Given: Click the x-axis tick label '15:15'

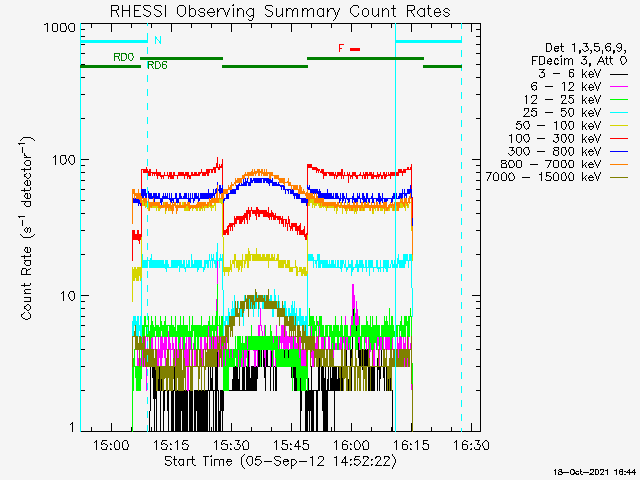Looking at the screenshot, I should [171, 445].
